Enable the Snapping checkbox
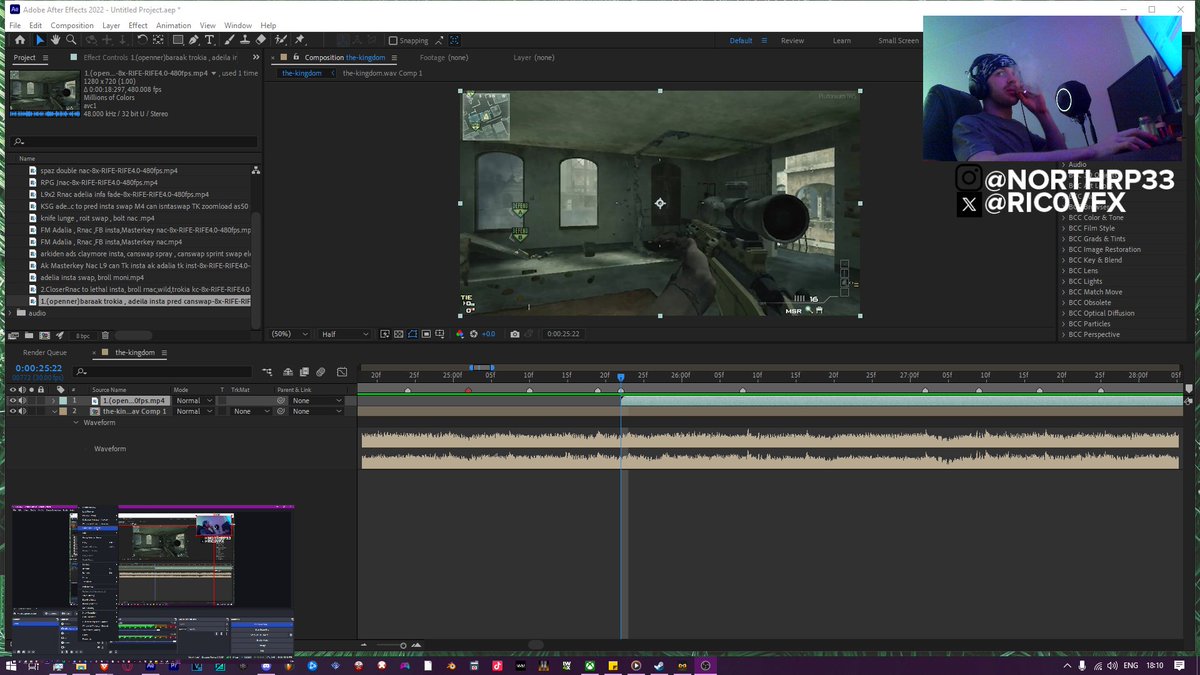This screenshot has height=675, width=1200. (x=393, y=41)
